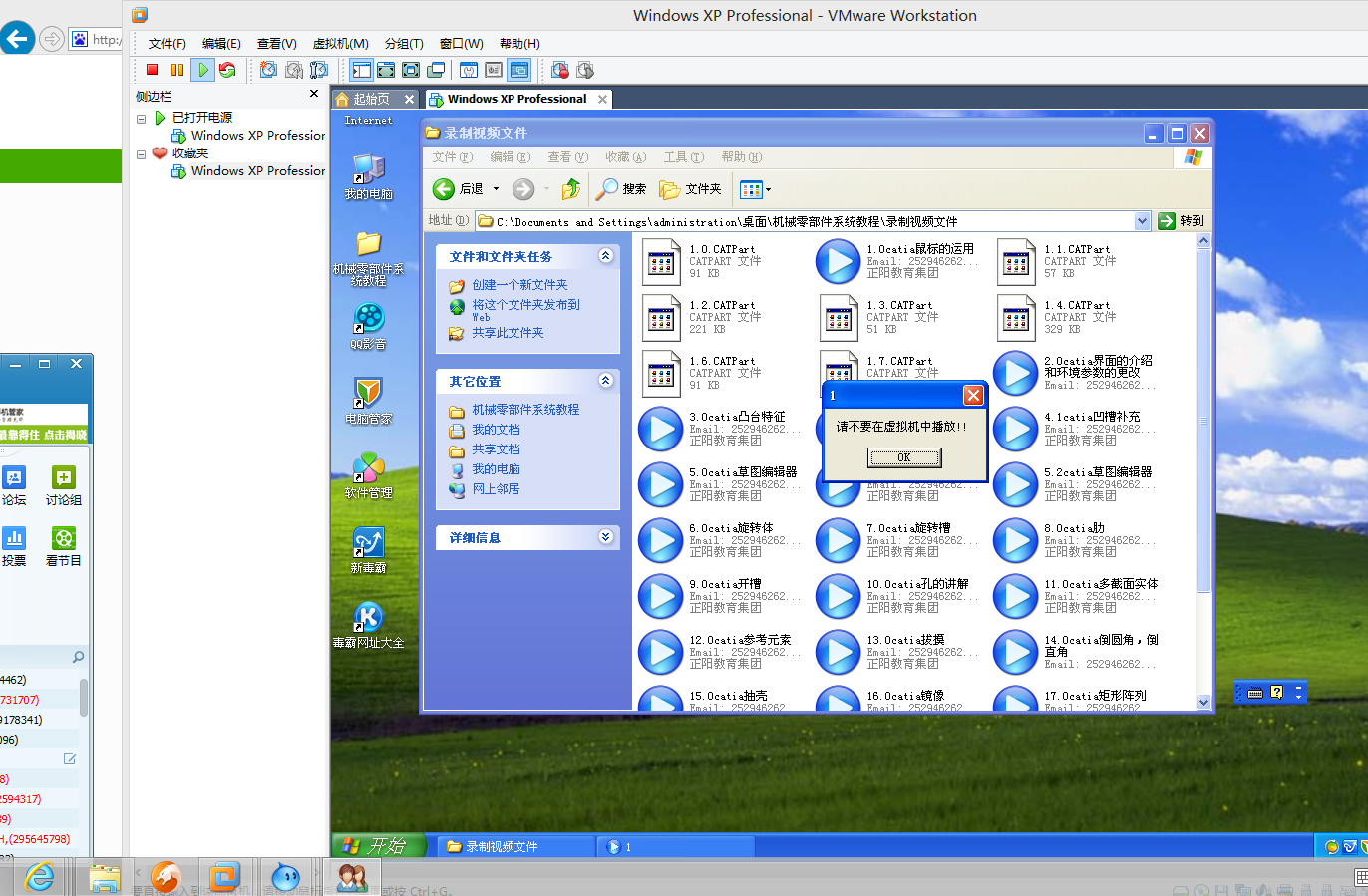Close the 侧边栏 sidebar panel
This screenshot has width=1368, height=896.
[x=314, y=94]
